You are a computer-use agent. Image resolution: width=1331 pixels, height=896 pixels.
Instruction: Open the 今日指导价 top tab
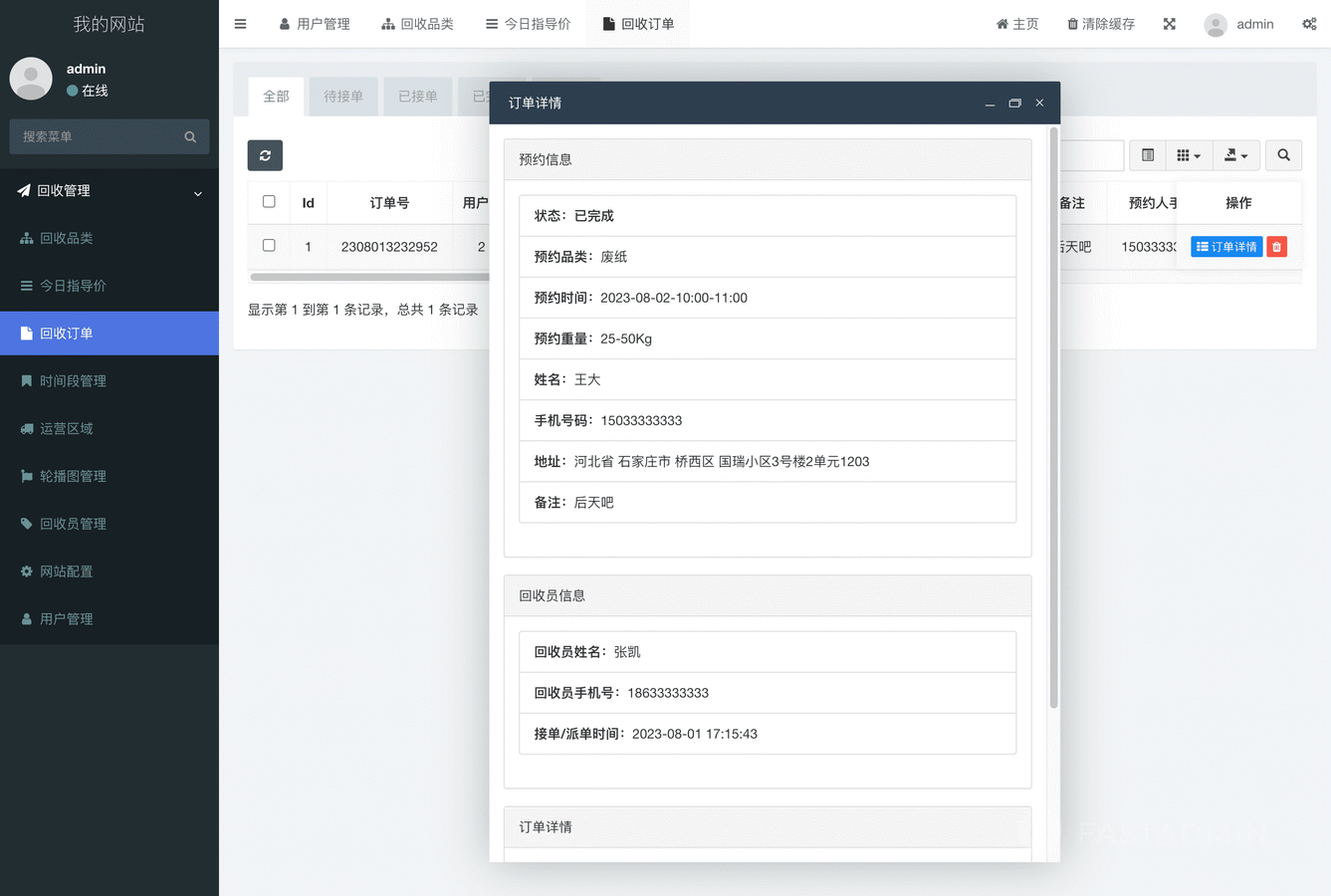[x=528, y=24]
